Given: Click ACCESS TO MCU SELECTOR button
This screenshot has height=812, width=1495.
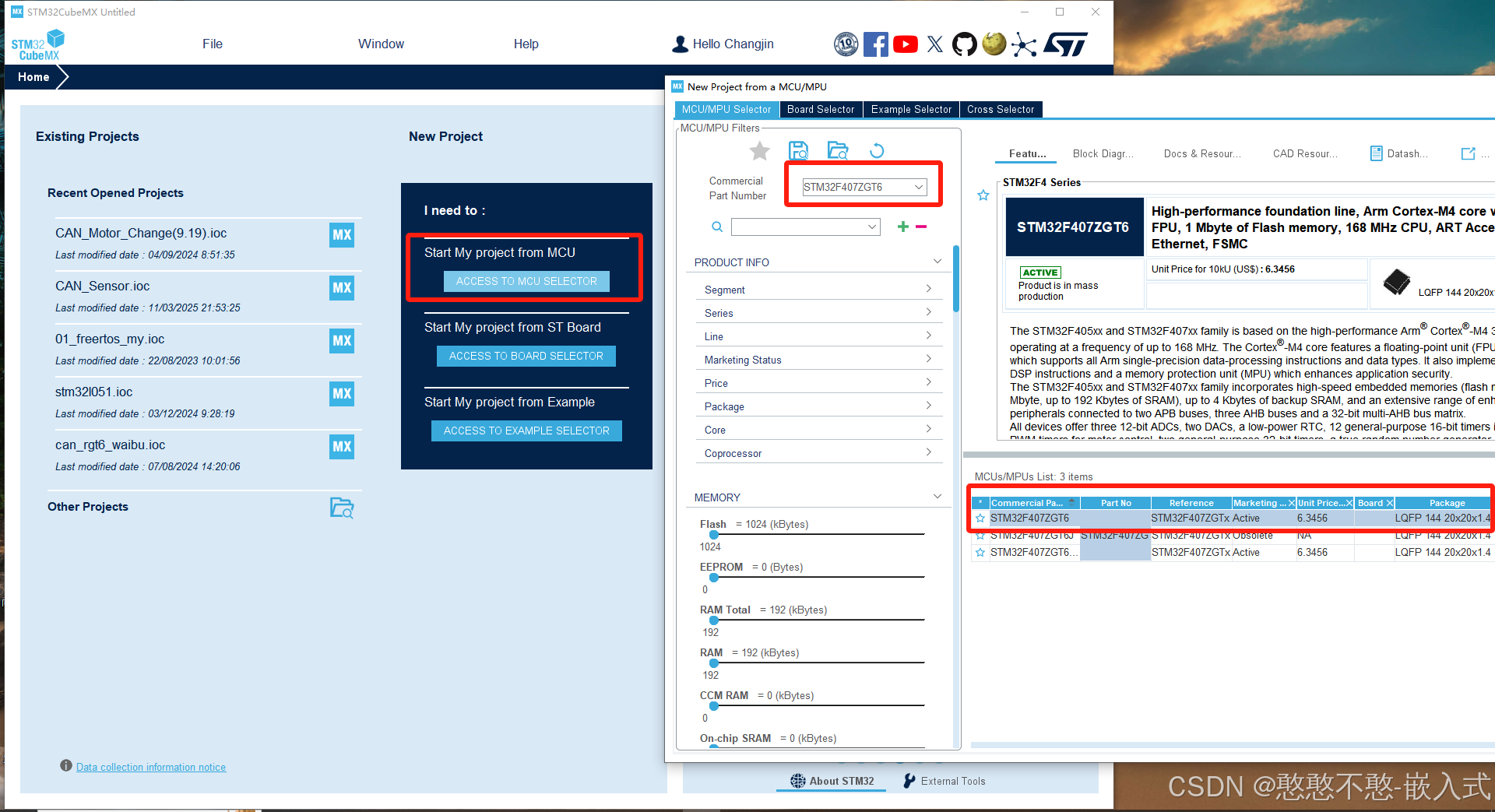Looking at the screenshot, I should click(x=526, y=281).
